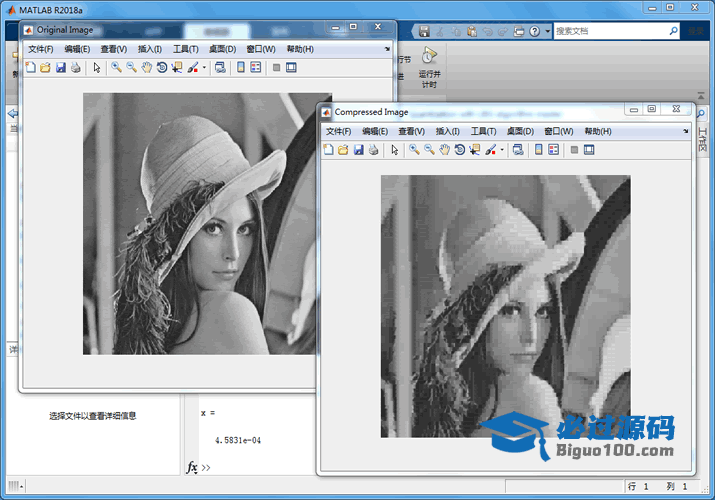Select Data Cursor tool in Original Image toolbar

(x=177, y=67)
